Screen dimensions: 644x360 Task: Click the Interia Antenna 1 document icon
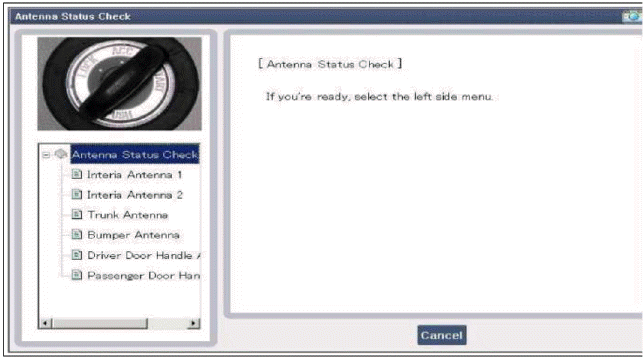77,174
